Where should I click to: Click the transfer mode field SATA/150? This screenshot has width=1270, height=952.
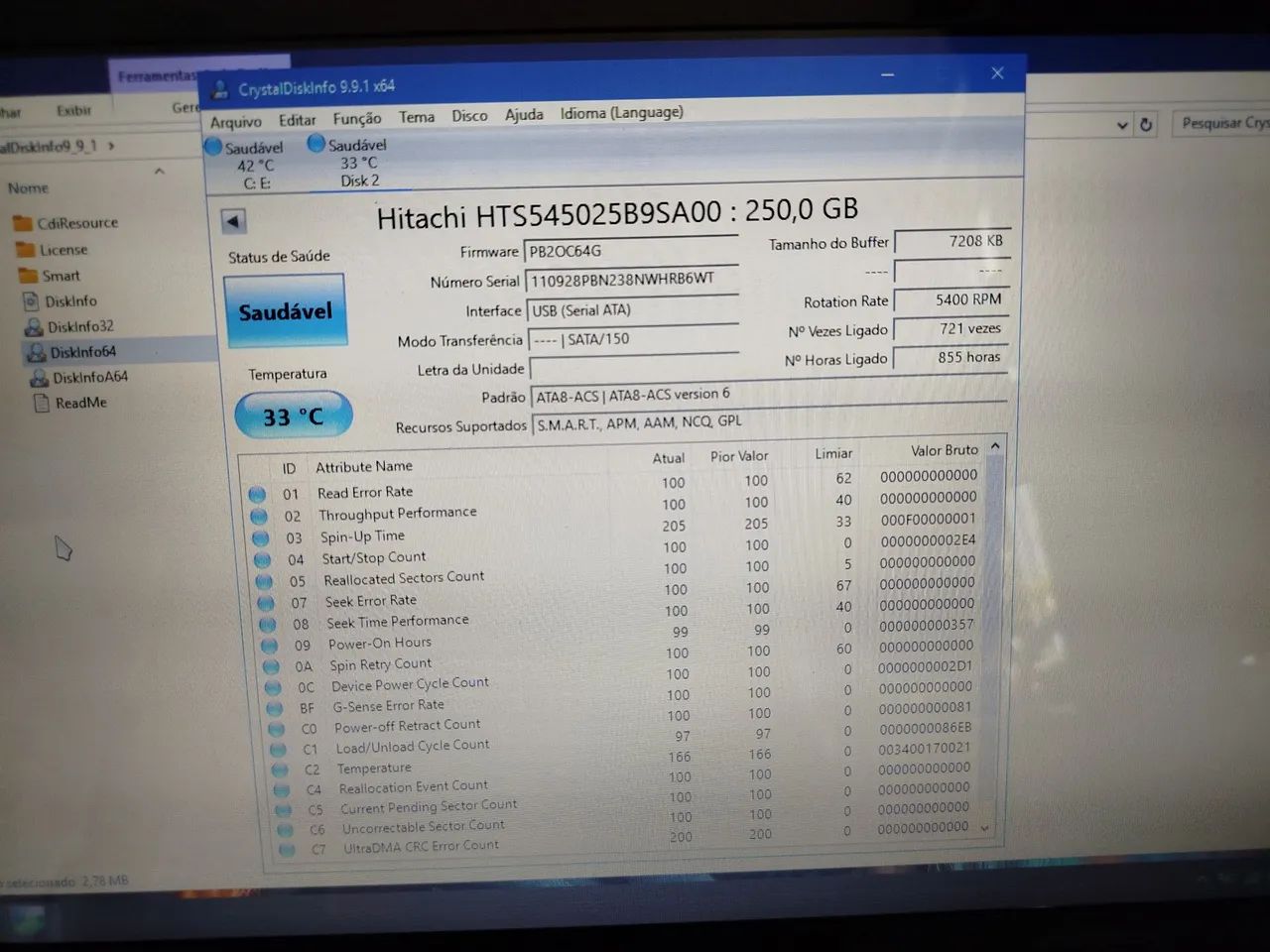coord(634,339)
